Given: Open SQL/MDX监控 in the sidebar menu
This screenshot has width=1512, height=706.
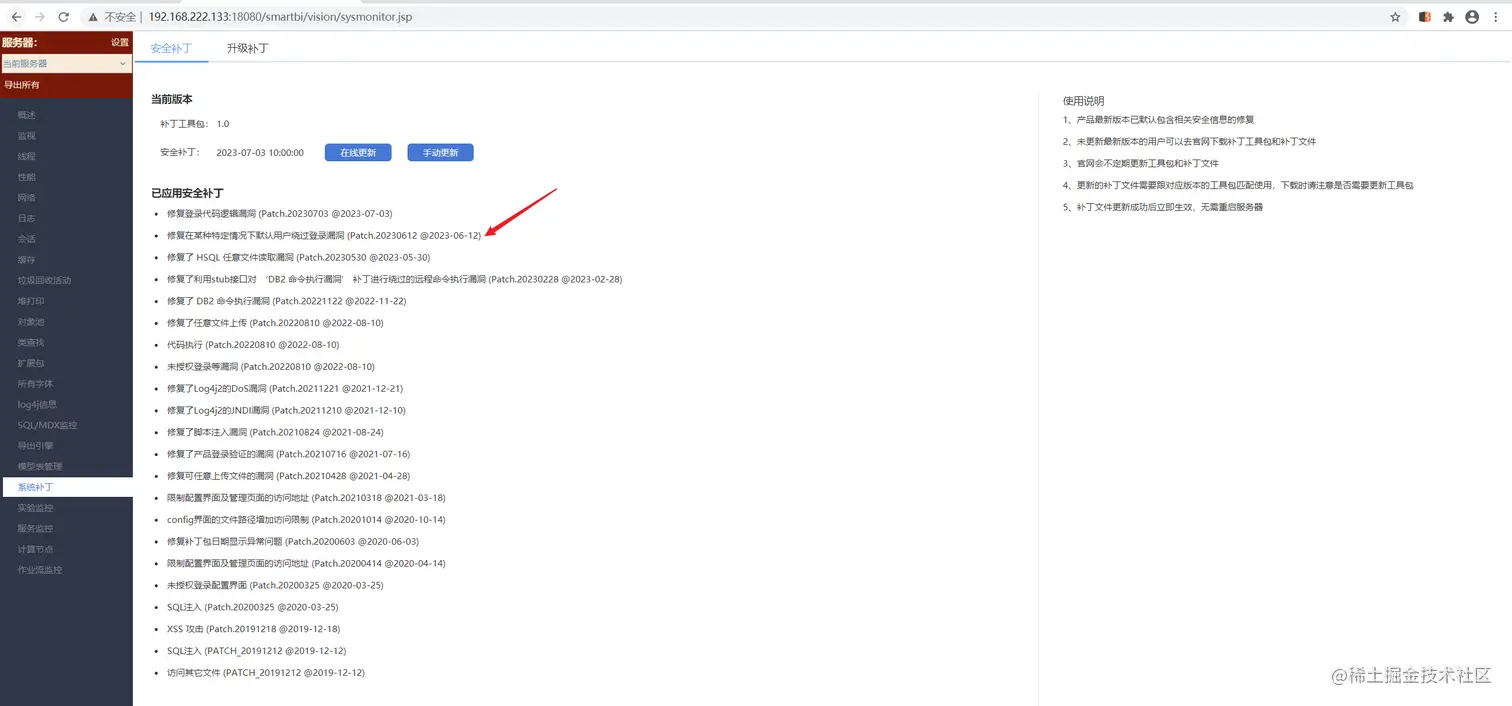Looking at the screenshot, I should pos(47,425).
